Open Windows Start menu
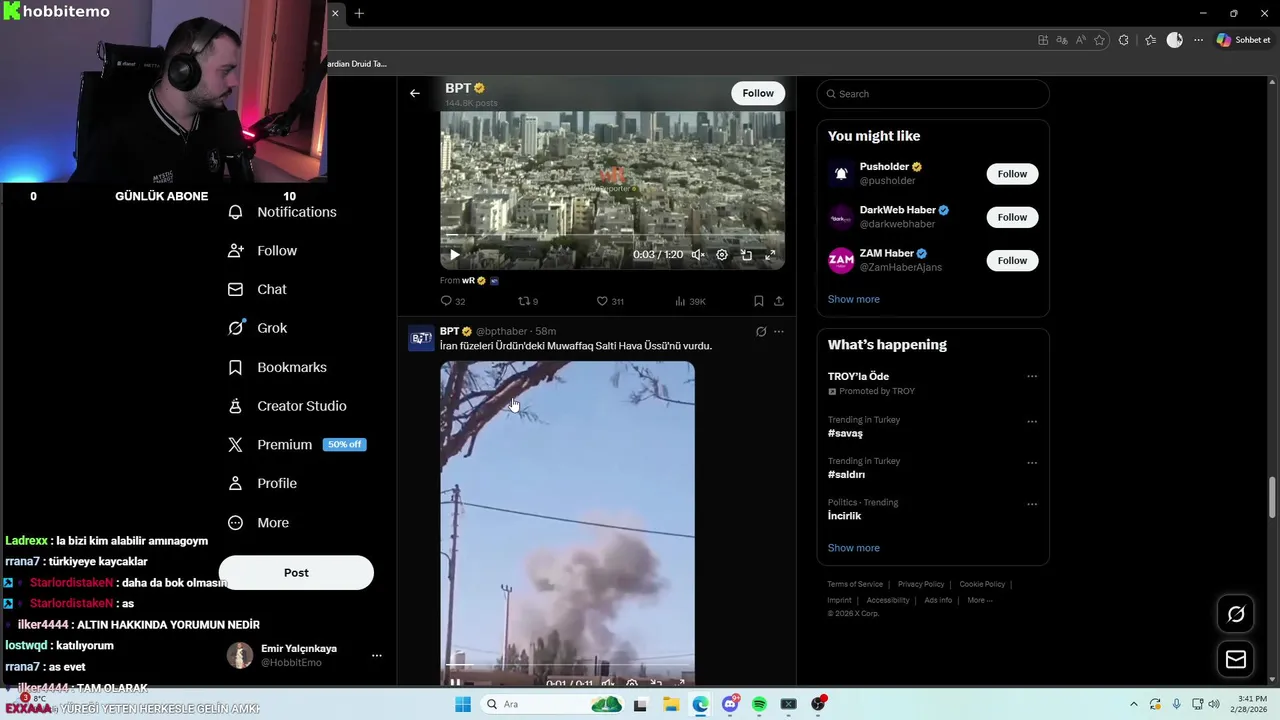The height and width of the screenshot is (720, 1280). (463, 704)
